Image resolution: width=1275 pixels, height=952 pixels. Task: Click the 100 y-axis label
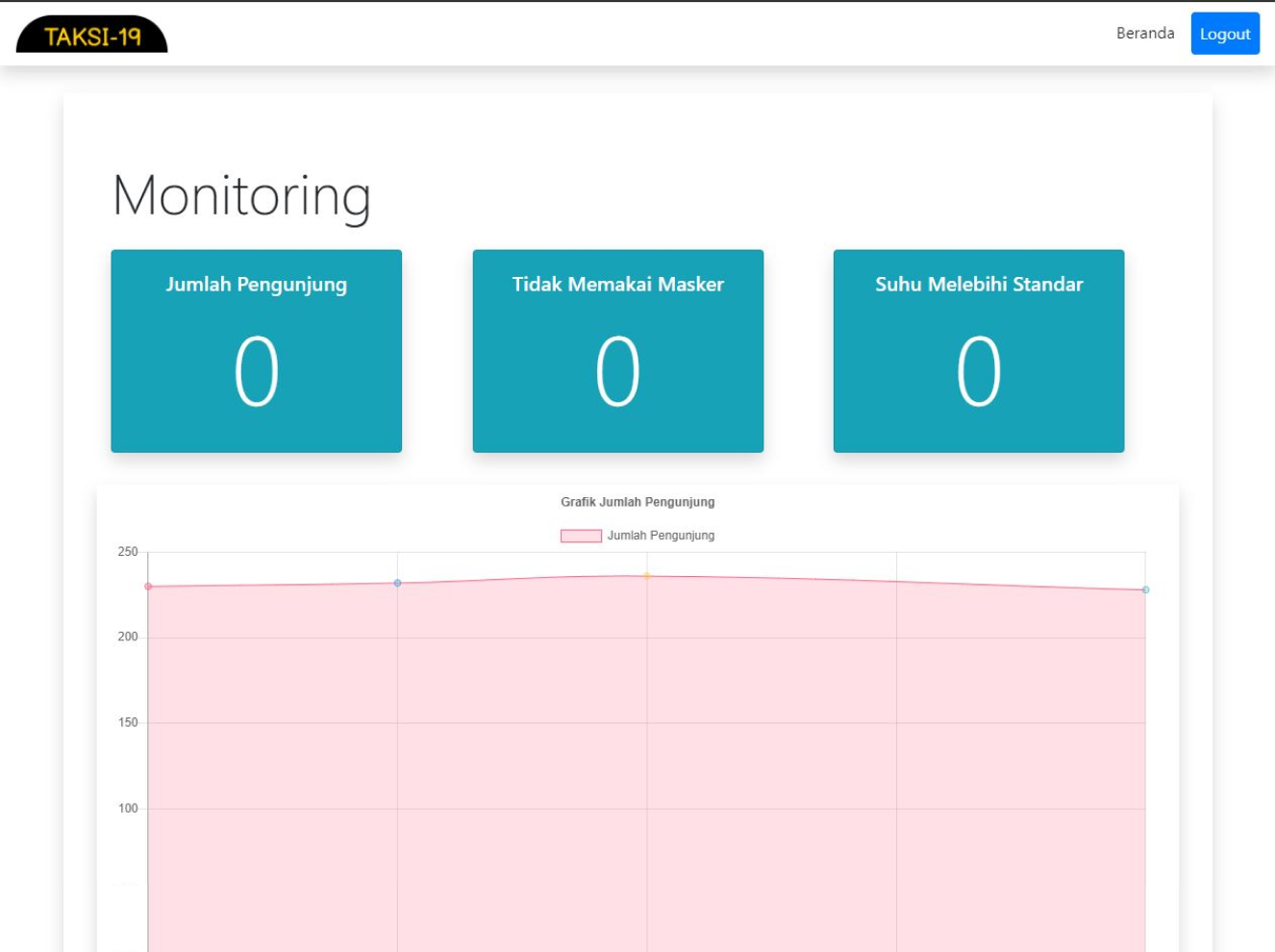click(128, 809)
